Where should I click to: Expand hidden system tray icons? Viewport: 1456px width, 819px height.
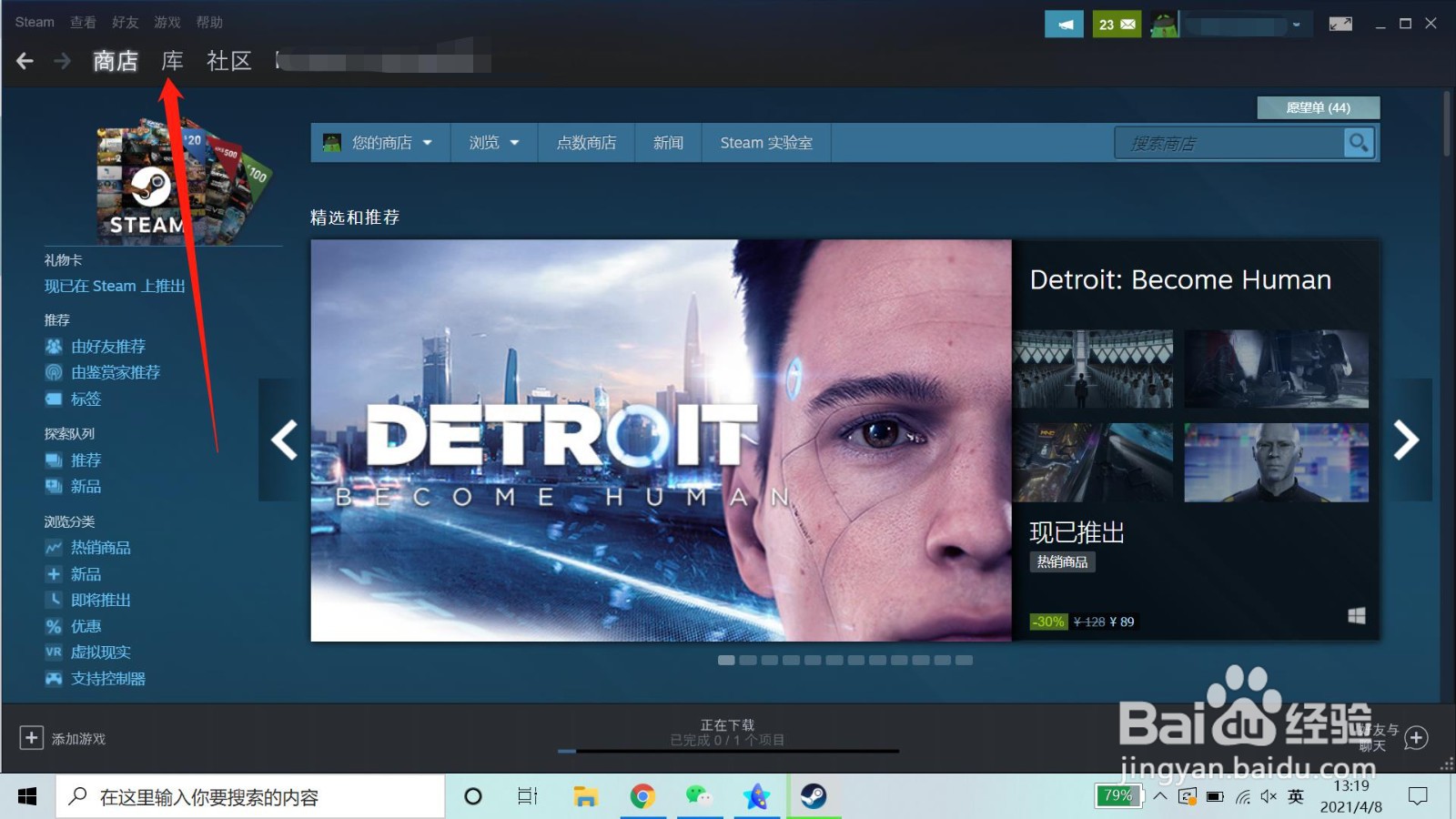click(1160, 796)
